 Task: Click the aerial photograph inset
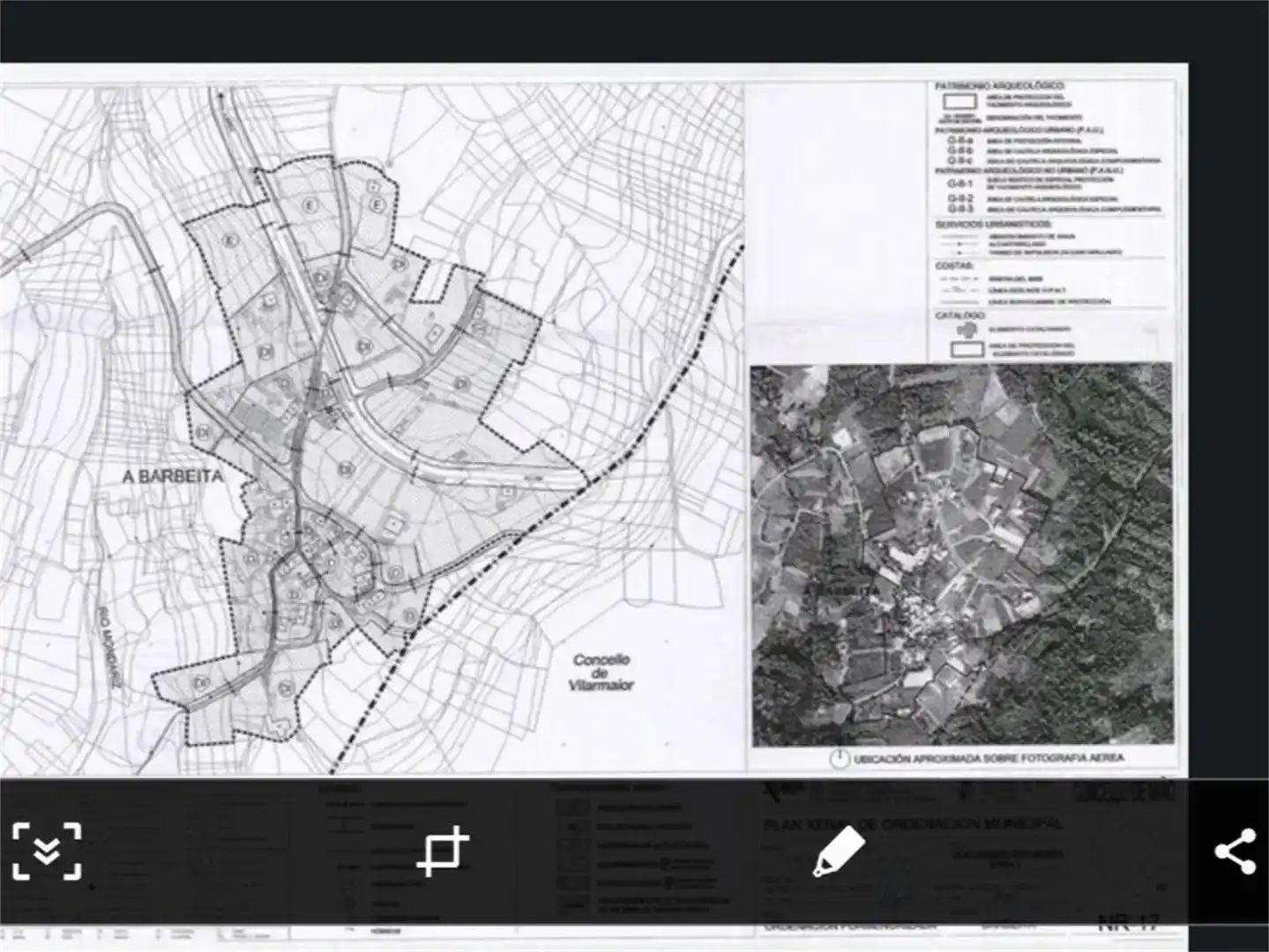961,554
